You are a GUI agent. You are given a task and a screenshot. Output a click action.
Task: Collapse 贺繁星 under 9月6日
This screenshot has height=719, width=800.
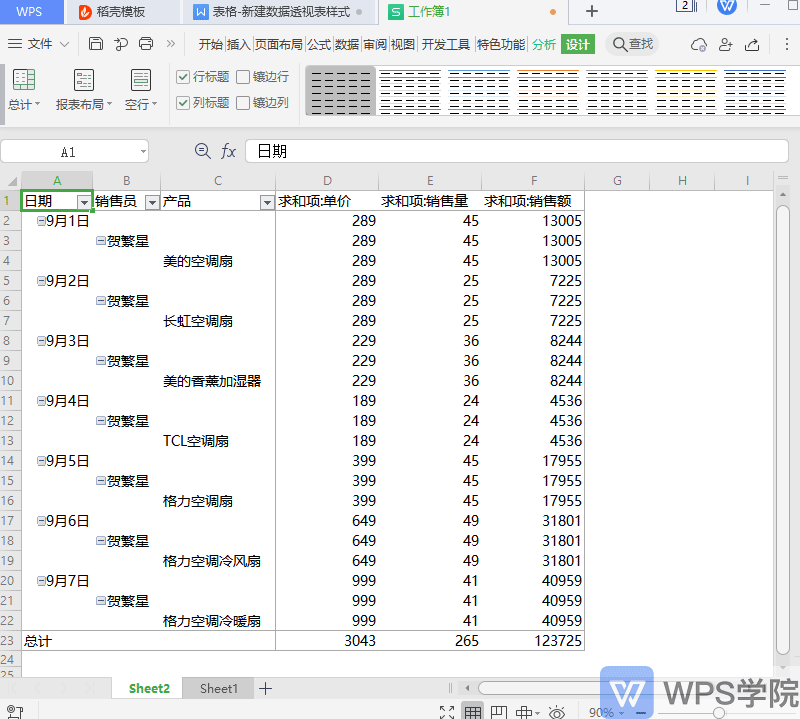pos(101,540)
